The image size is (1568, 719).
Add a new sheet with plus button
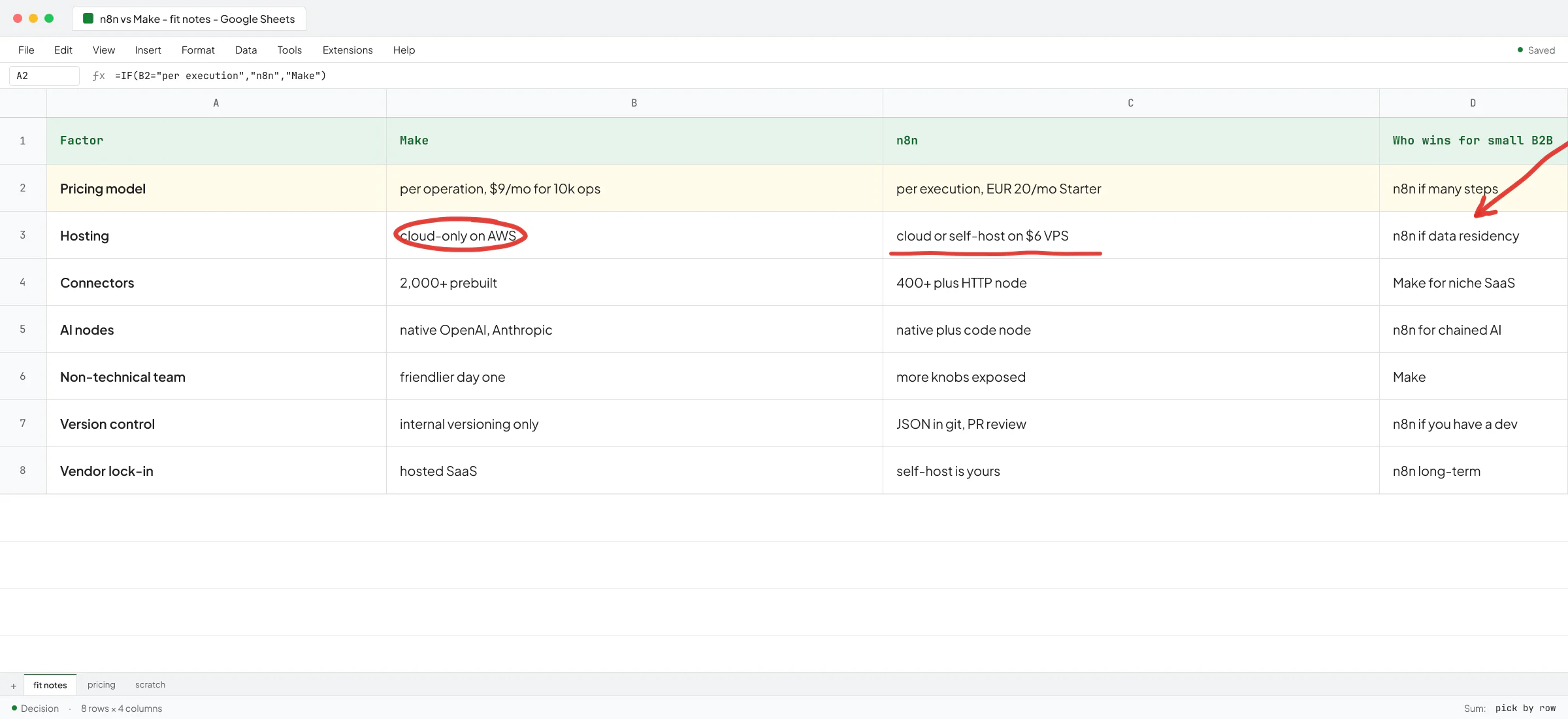point(13,686)
